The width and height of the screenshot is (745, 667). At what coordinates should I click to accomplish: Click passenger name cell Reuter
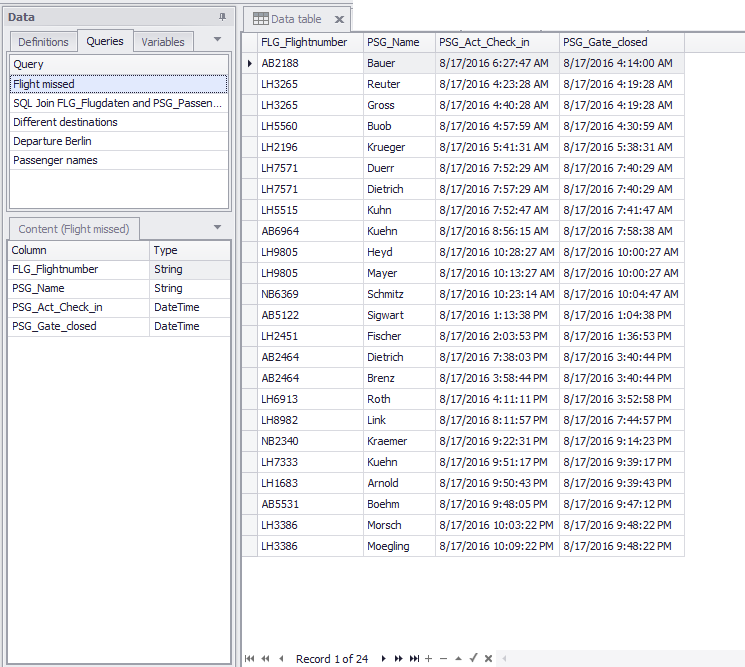point(399,84)
